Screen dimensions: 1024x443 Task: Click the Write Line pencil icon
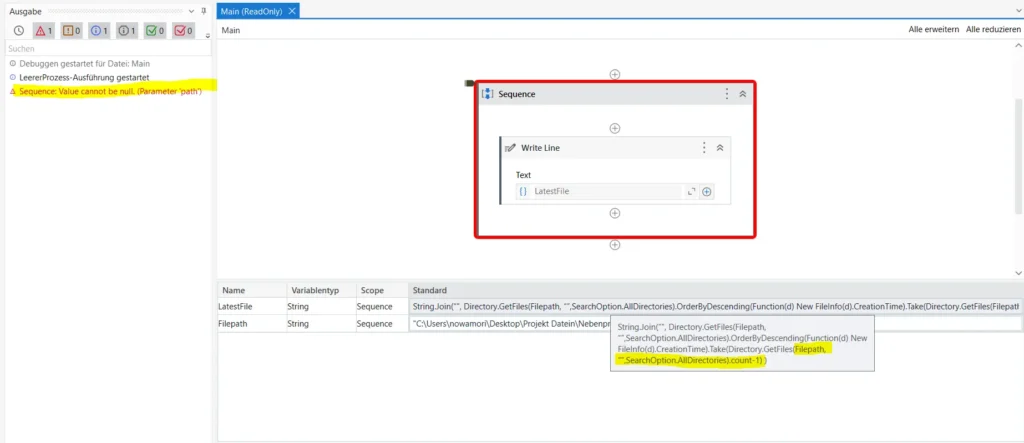tap(511, 148)
